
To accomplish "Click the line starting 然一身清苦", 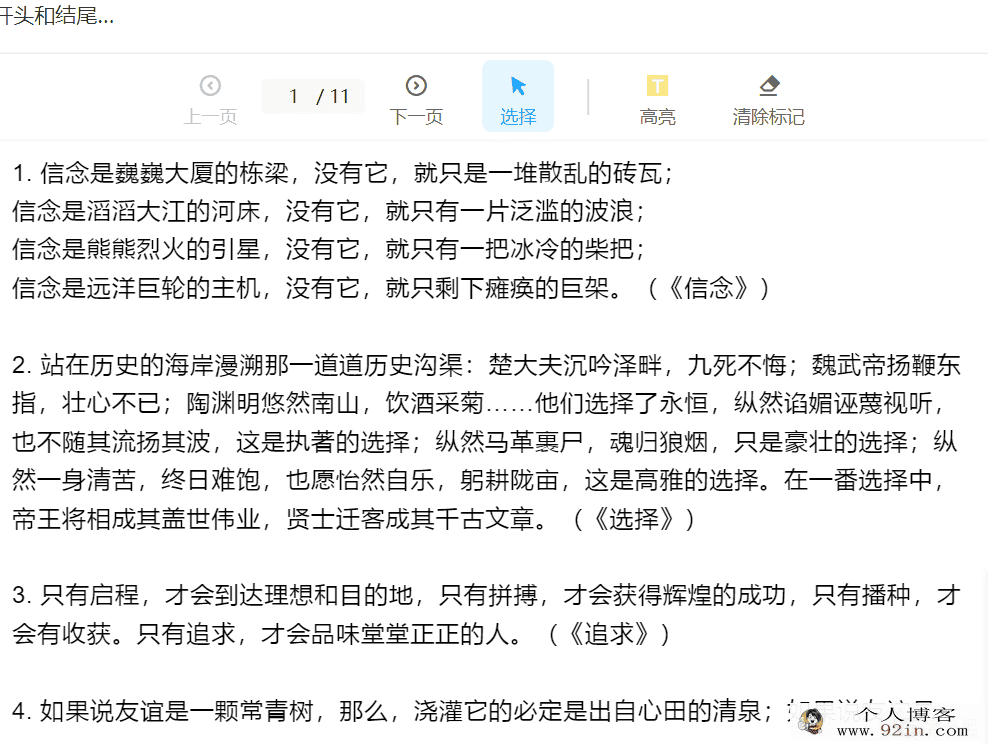I will pos(479,481).
